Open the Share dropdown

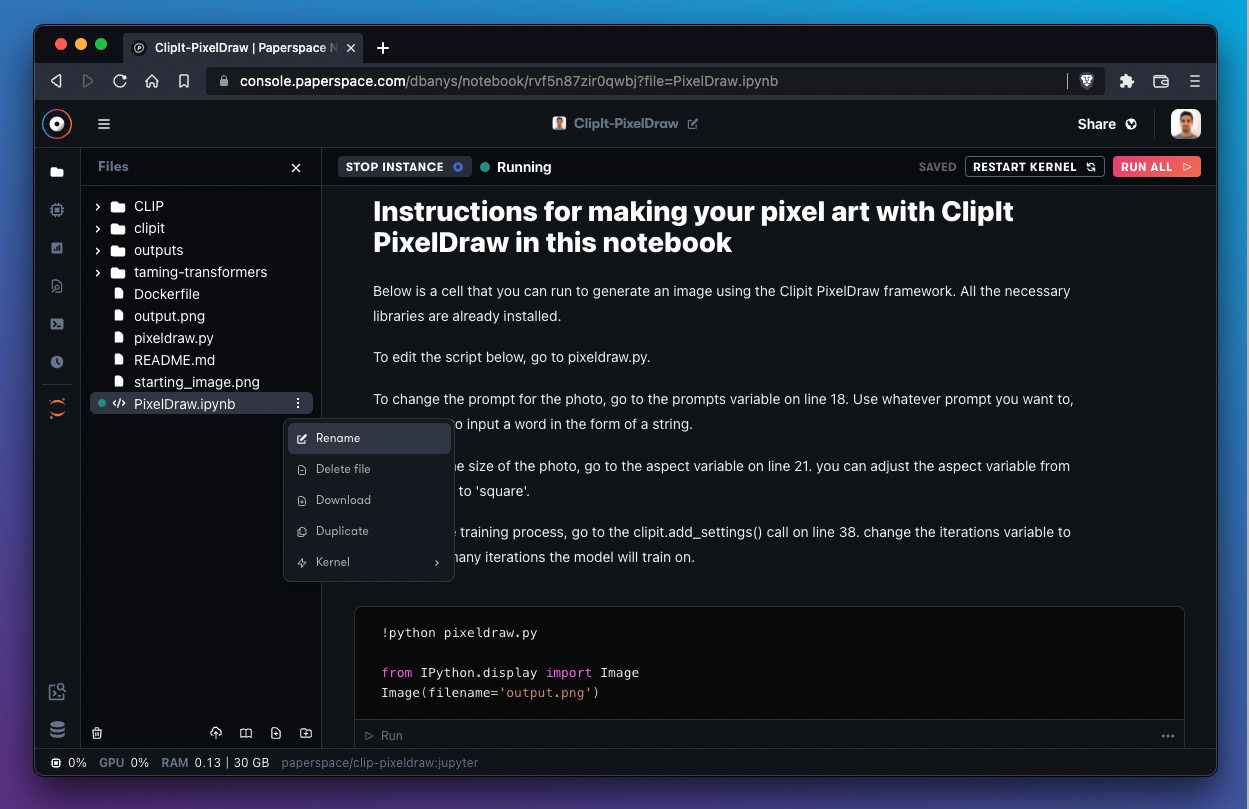tap(1107, 124)
